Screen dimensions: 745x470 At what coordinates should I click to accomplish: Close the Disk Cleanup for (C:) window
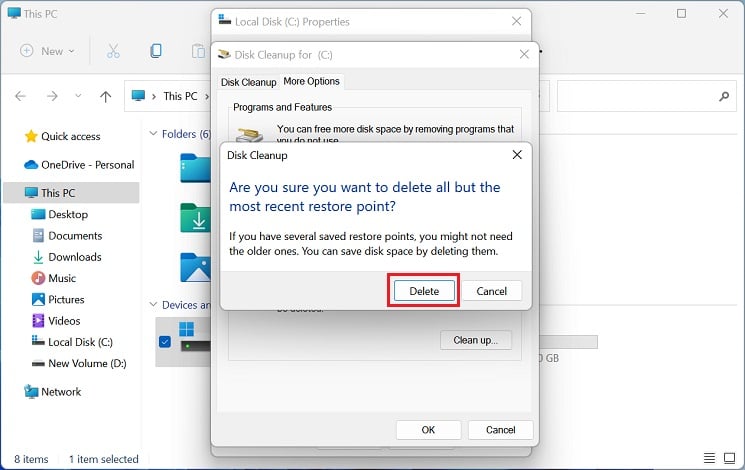(x=524, y=55)
